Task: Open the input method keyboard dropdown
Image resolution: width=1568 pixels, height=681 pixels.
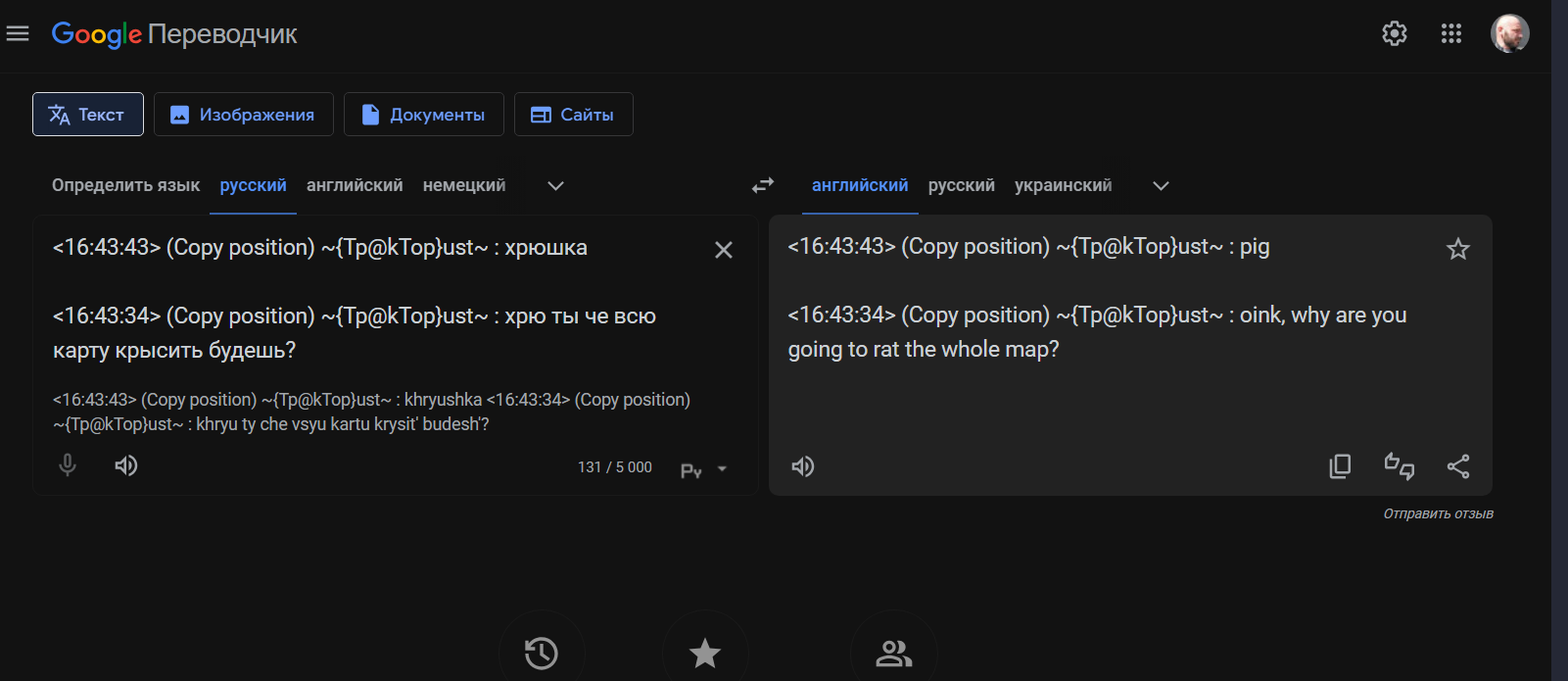Action: [722, 469]
